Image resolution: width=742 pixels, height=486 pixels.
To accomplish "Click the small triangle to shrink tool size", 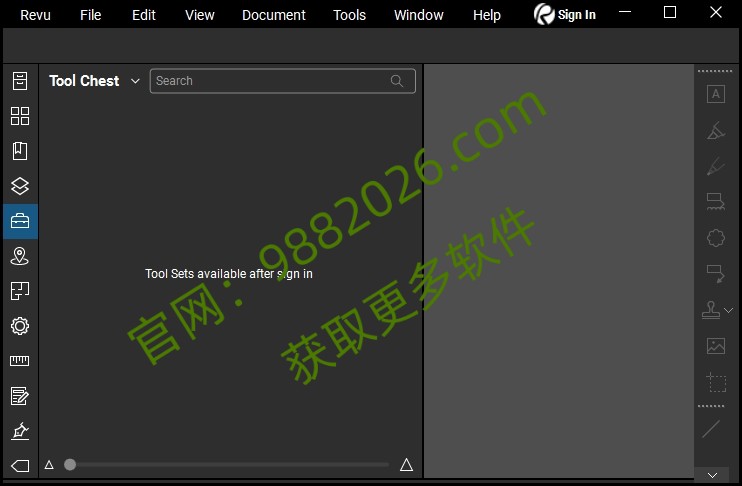I will point(49,465).
